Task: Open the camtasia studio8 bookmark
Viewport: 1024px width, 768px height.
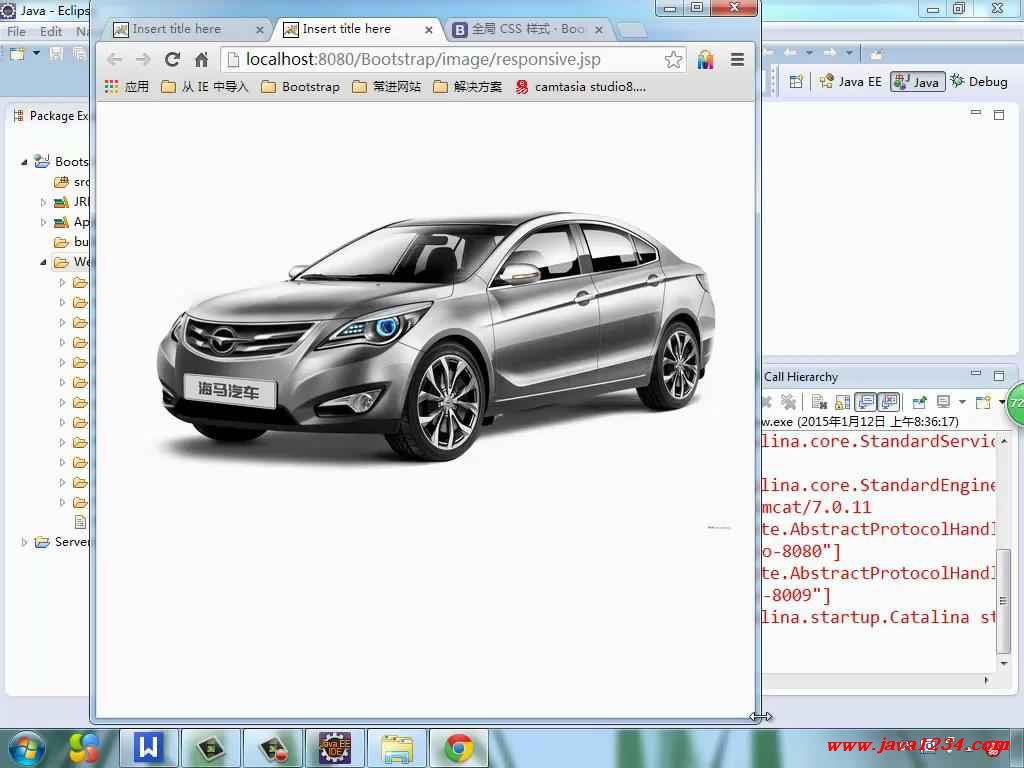Action: [580, 87]
